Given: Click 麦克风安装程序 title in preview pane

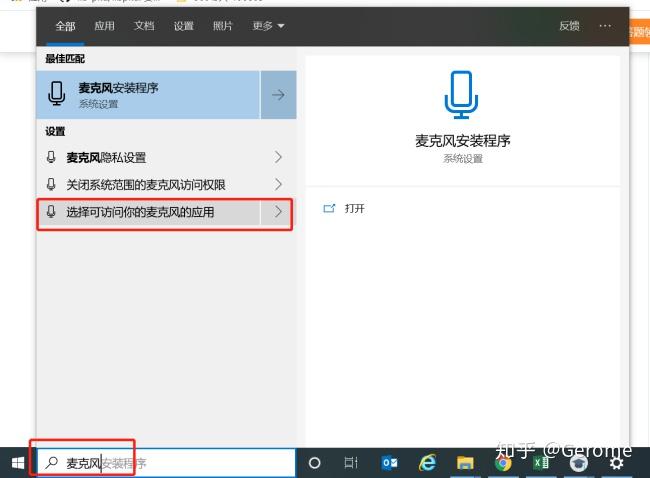Looking at the screenshot, I should tap(463, 141).
